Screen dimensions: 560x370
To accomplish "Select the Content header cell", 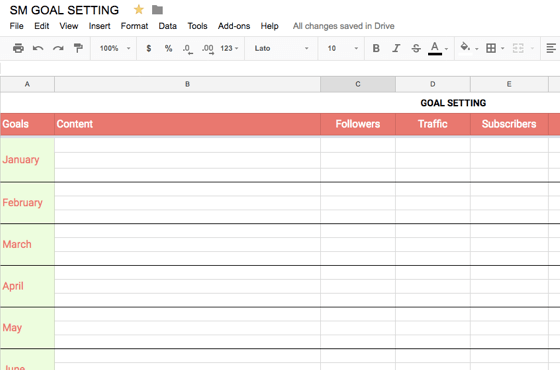I will point(188,124).
